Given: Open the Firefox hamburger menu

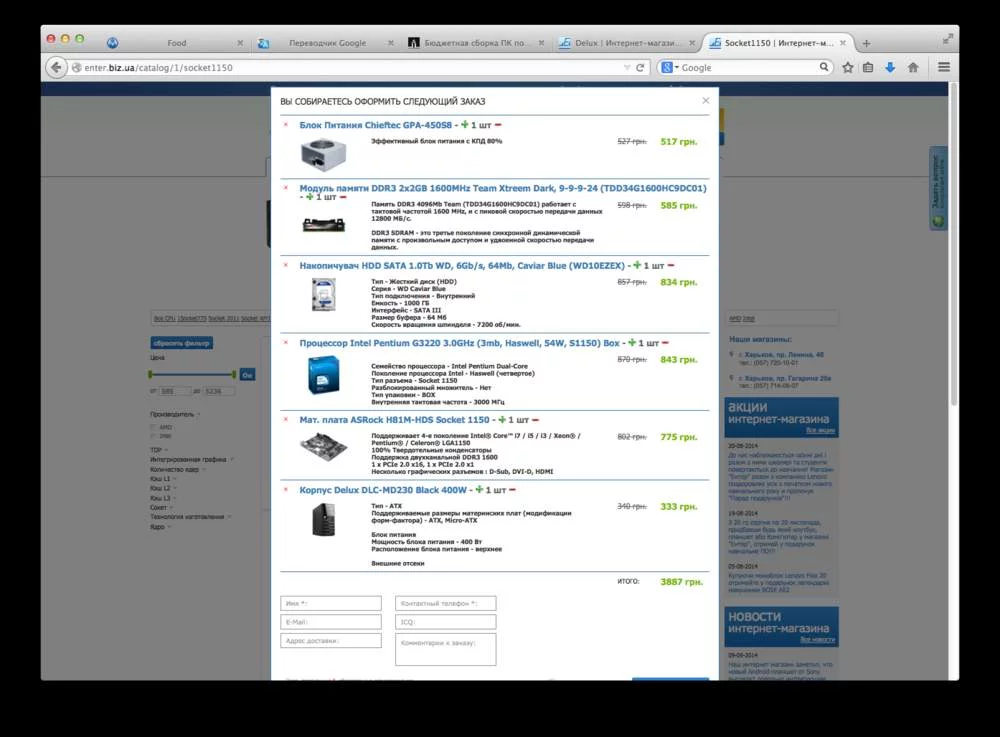Looking at the screenshot, I should click(x=944, y=67).
